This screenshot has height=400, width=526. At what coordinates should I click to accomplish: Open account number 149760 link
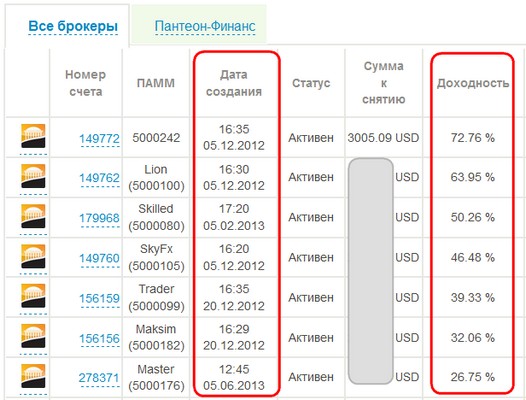(x=99, y=258)
